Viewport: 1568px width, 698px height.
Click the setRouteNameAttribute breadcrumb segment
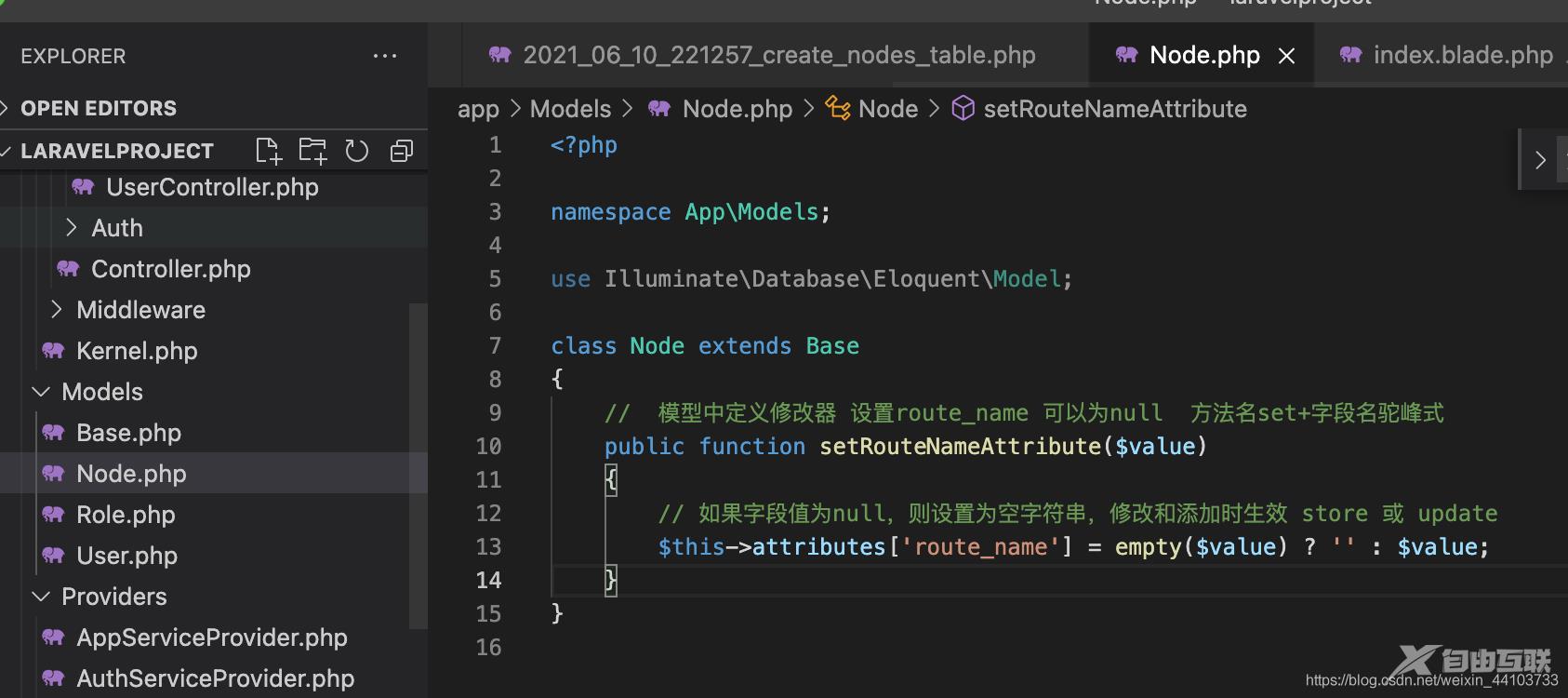pyautogui.click(x=1115, y=109)
